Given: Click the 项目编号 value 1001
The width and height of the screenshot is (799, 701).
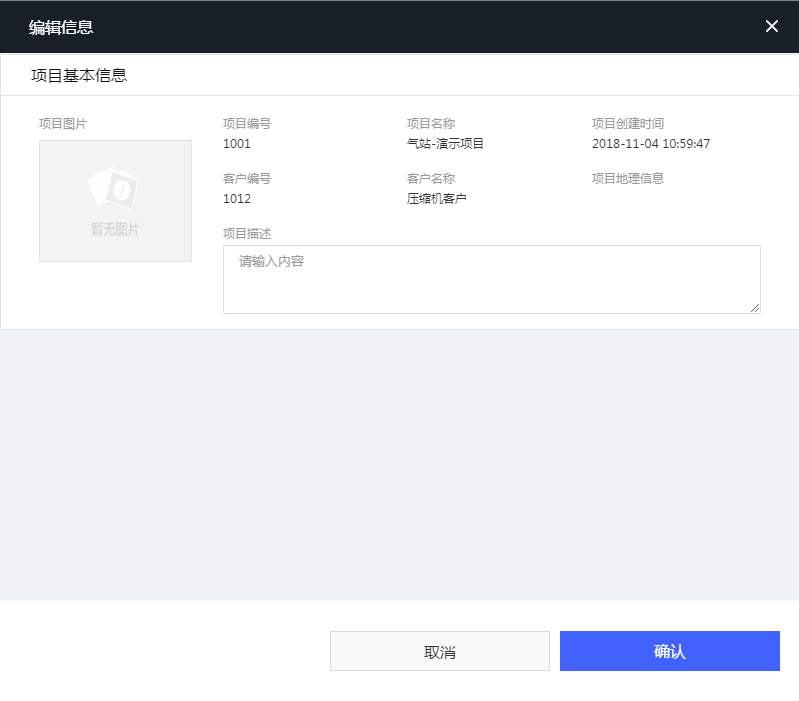Looking at the screenshot, I should 237,143.
